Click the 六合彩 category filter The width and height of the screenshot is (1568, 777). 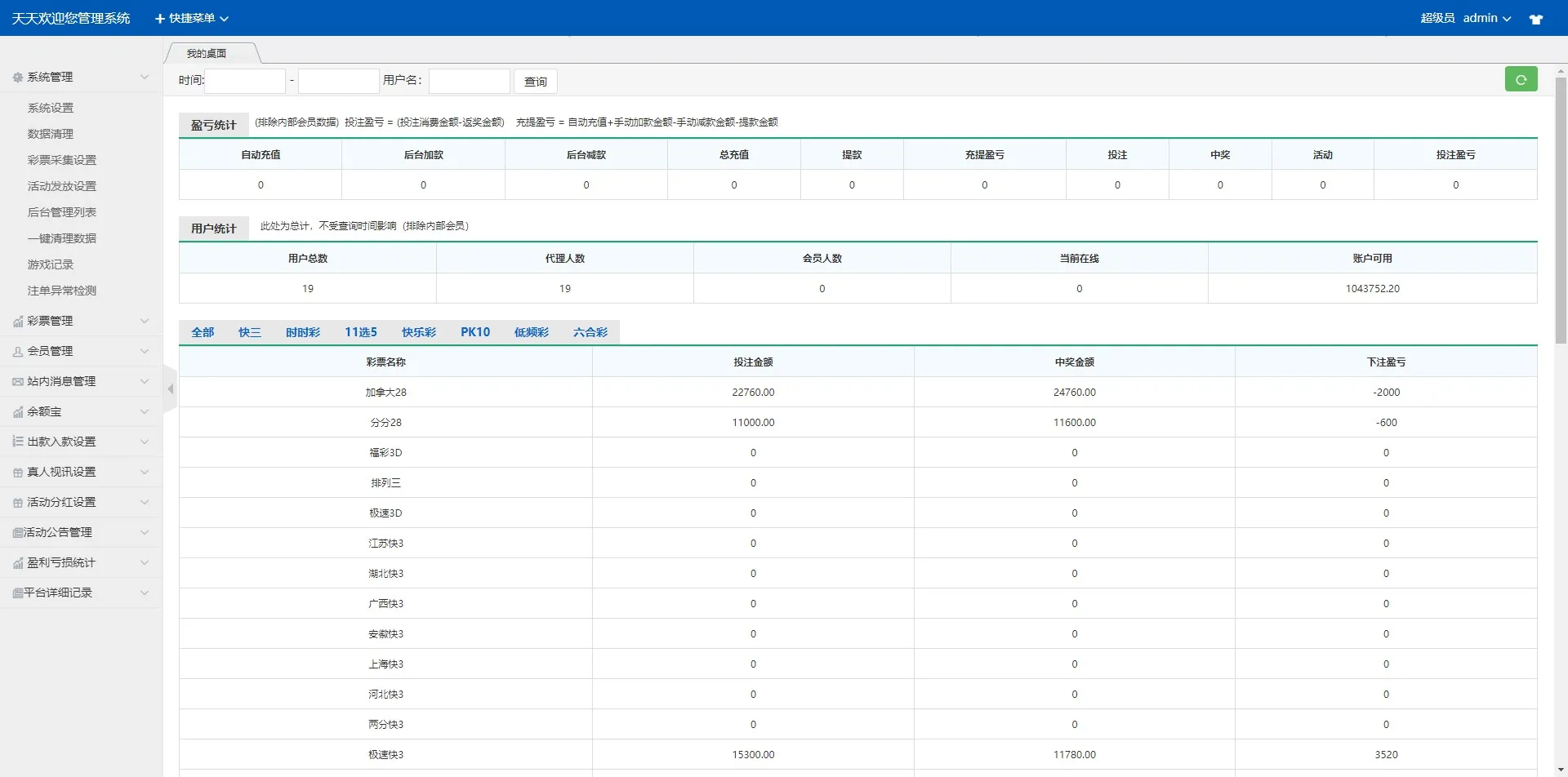click(590, 332)
